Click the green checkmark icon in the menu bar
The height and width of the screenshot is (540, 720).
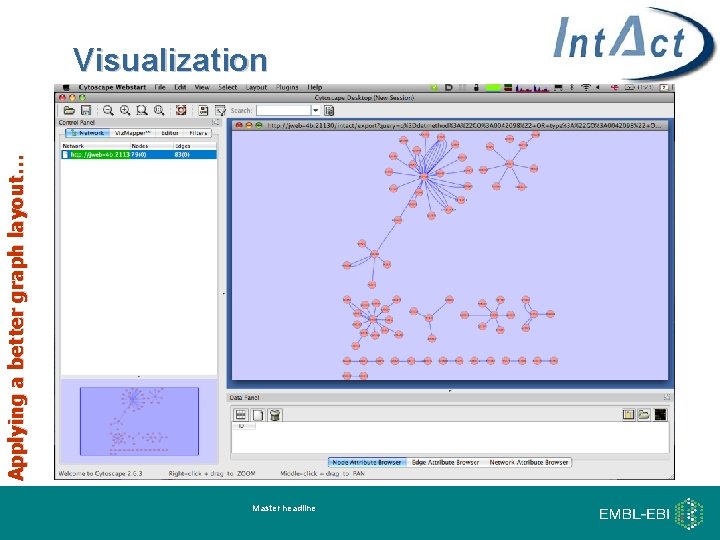pos(433,87)
